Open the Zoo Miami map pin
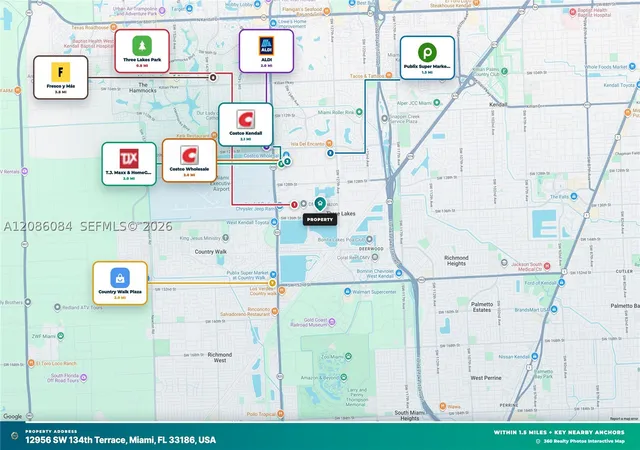Viewport: 640px width, 450px height. tap(348, 356)
